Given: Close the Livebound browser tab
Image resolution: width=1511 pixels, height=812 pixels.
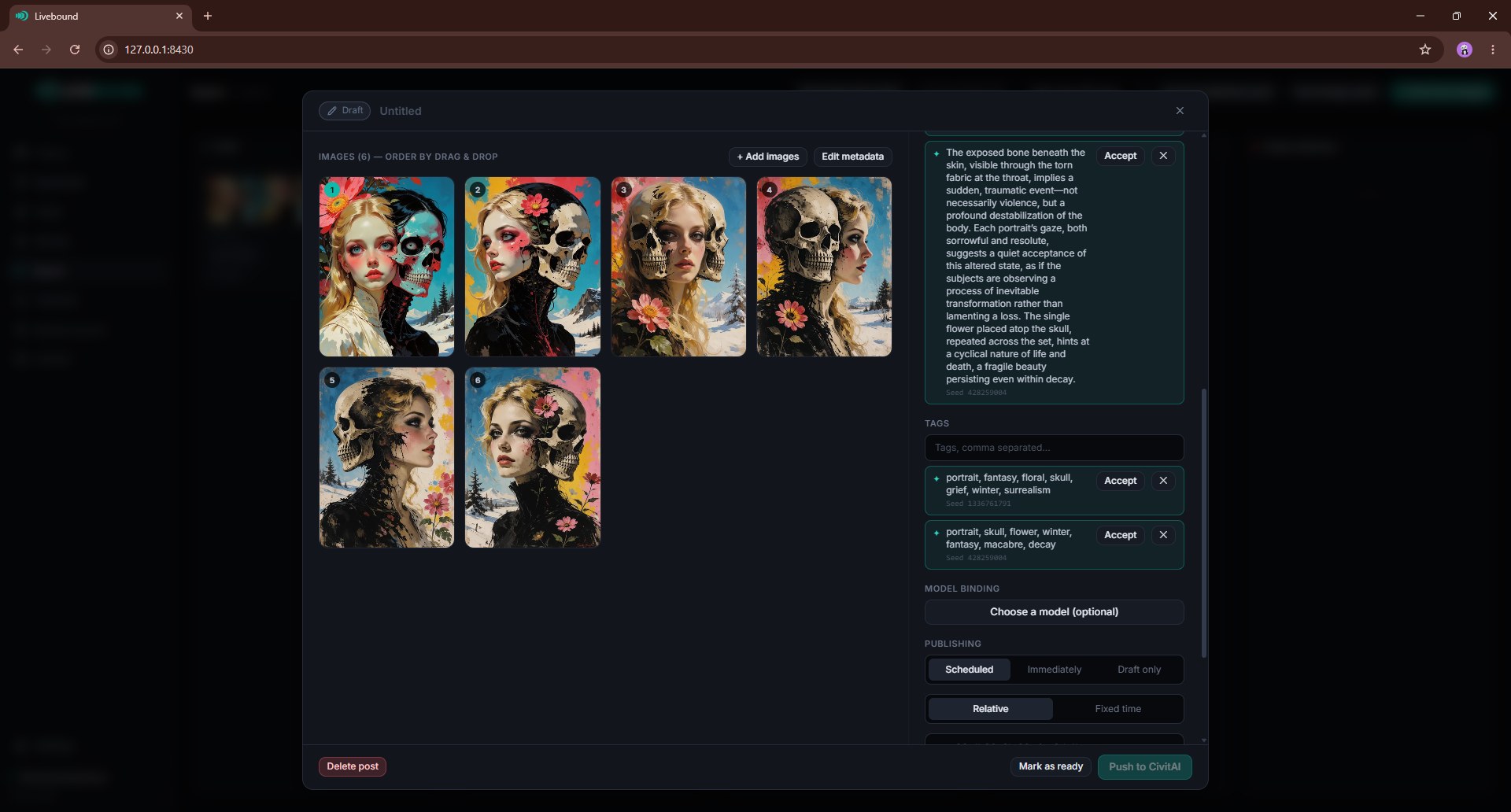Looking at the screenshot, I should pyautogui.click(x=179, y=16).
